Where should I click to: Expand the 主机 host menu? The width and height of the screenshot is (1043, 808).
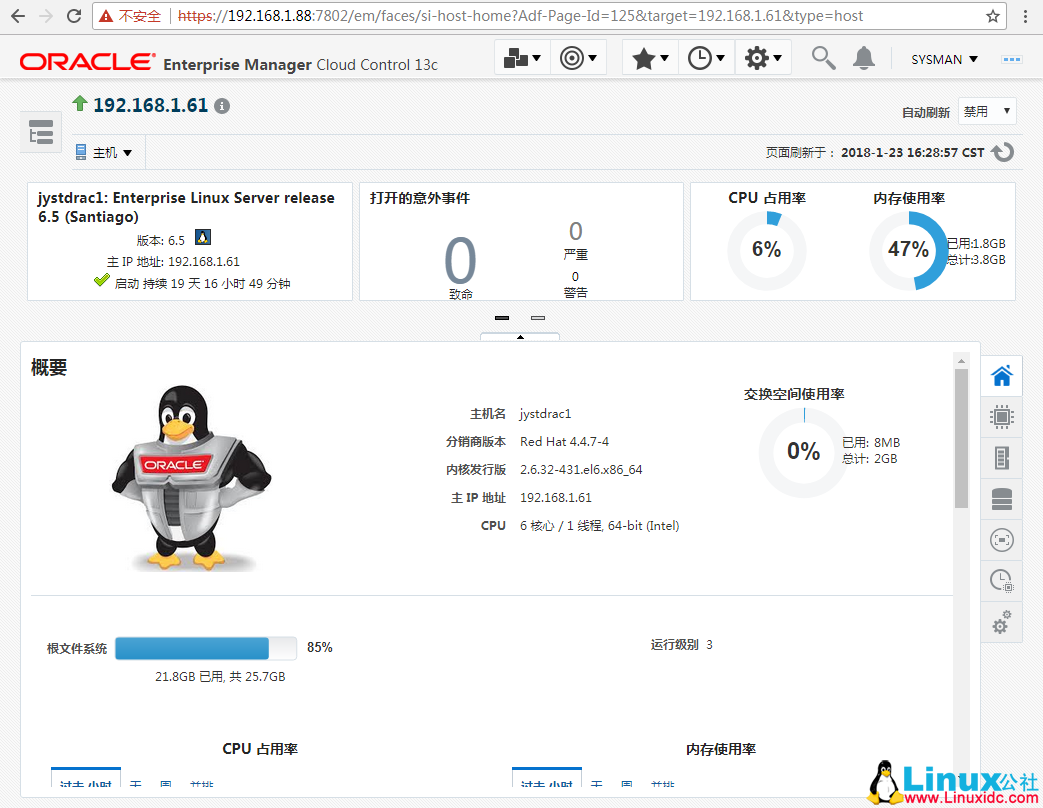tap(104, 152)
